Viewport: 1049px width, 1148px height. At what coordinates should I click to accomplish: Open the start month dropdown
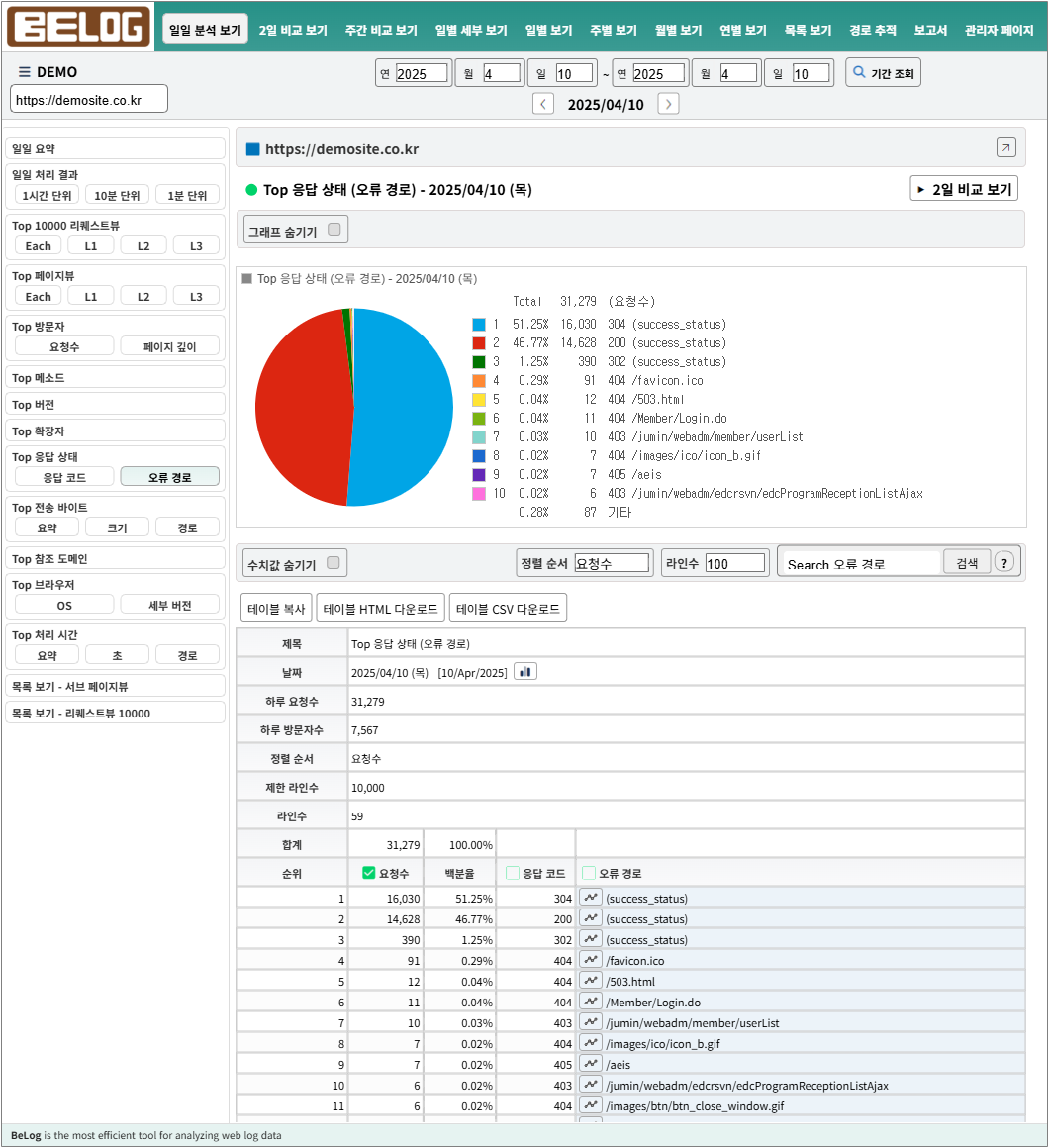tap(502, 73)
